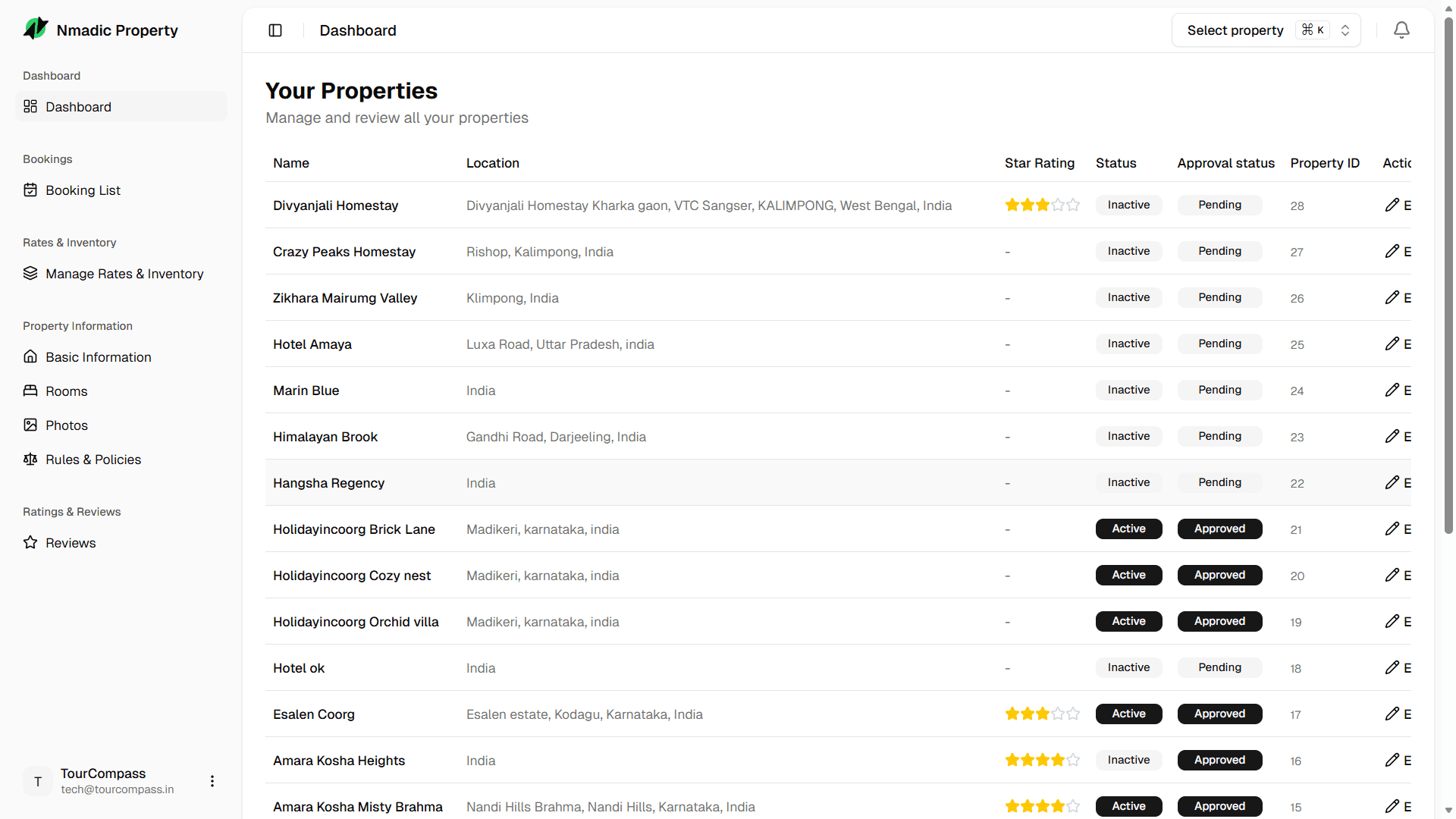1456x819 pixels.
Task: Click the Holidayincoorg Brick Lane property name
Action: coord(354,529)
